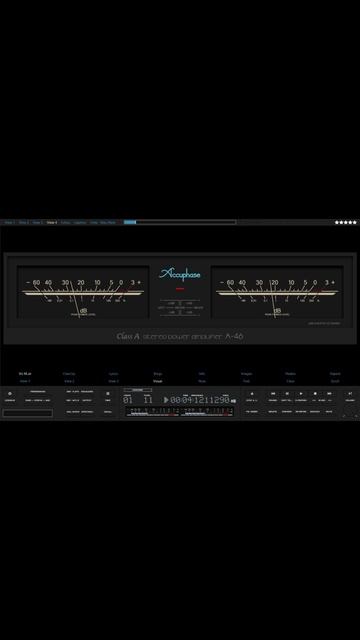360x640 pixels.
Task: Click the track number 01 display
Action: pos(128,400)
